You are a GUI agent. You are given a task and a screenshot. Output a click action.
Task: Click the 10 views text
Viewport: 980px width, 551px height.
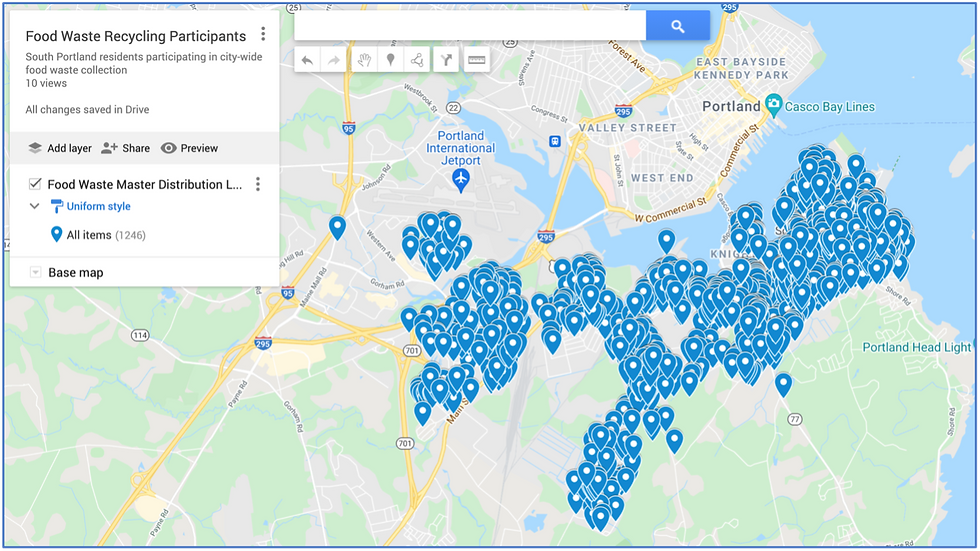pos(46,83)
